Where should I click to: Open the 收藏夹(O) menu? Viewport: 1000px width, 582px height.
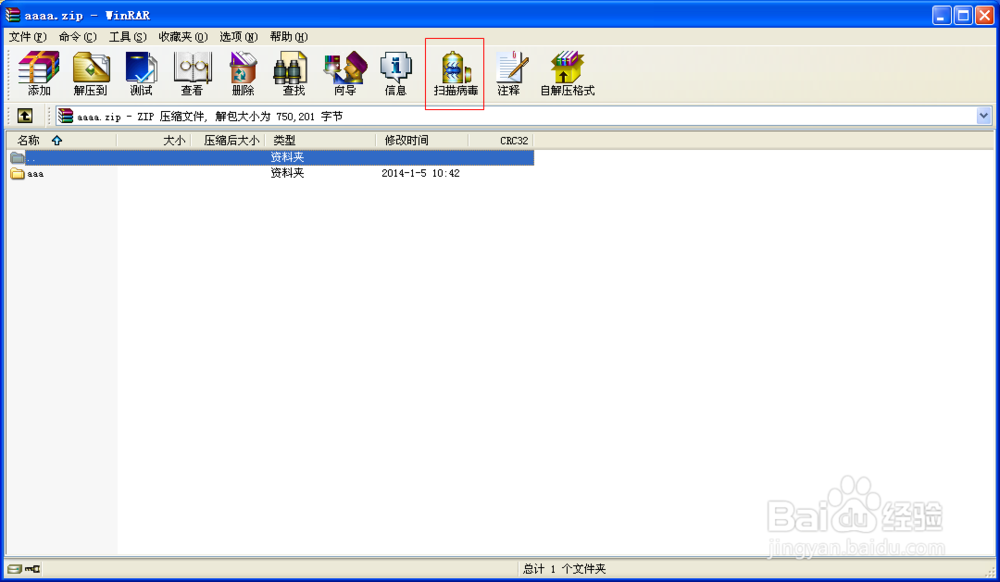(x=183, y=37)
